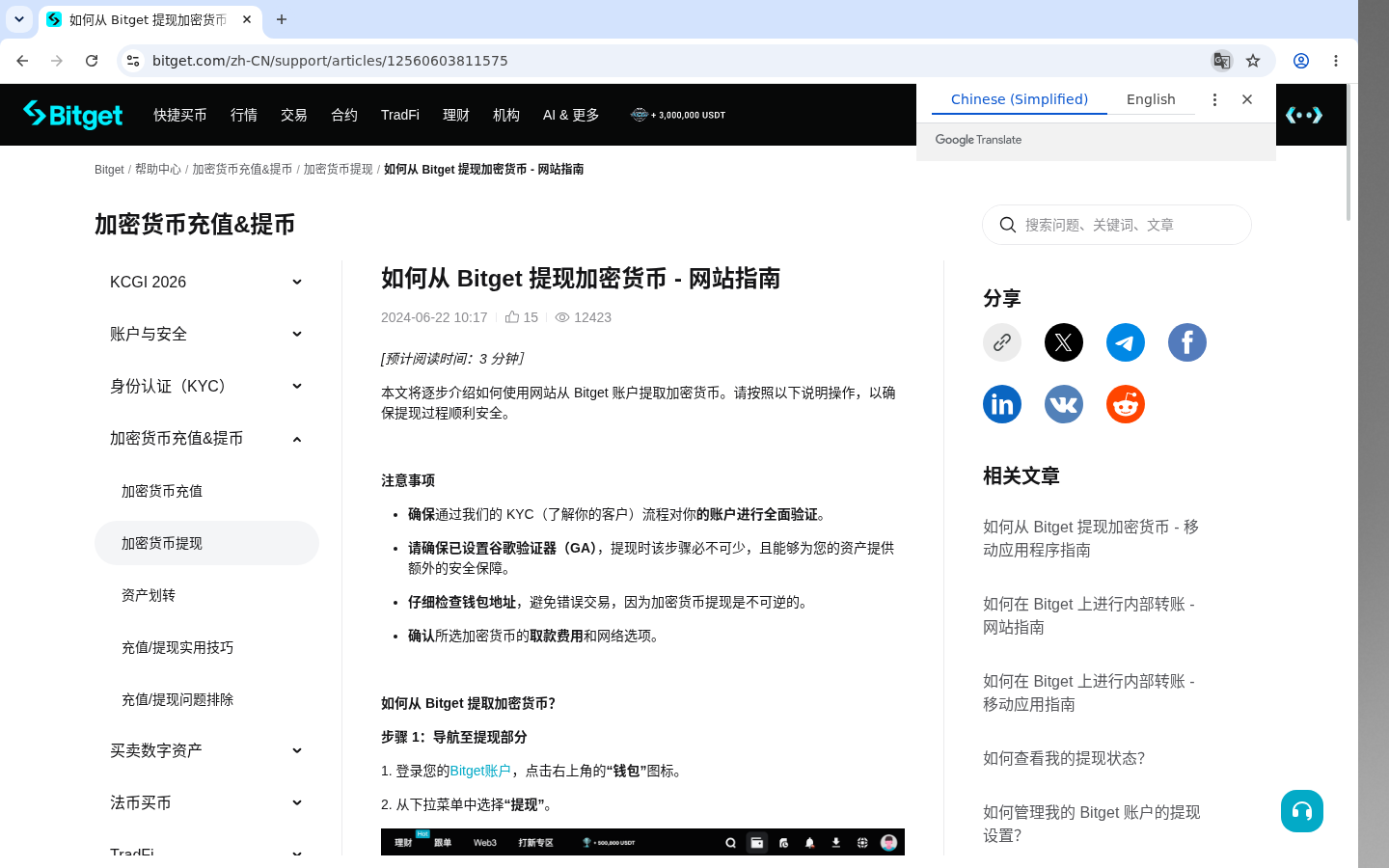Open related article 如何查看我的提现状态?
Screen dimensions: 1389x868
[x=1064, y=758]
